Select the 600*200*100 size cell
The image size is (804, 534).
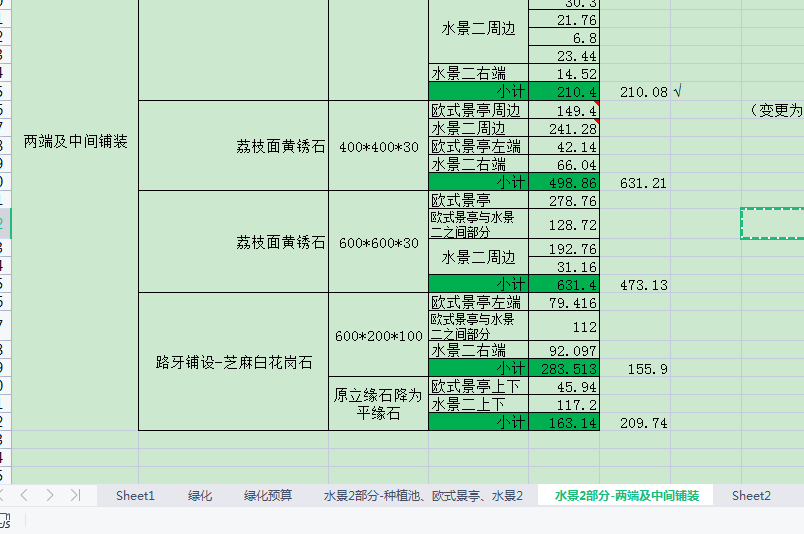(378, 334)
